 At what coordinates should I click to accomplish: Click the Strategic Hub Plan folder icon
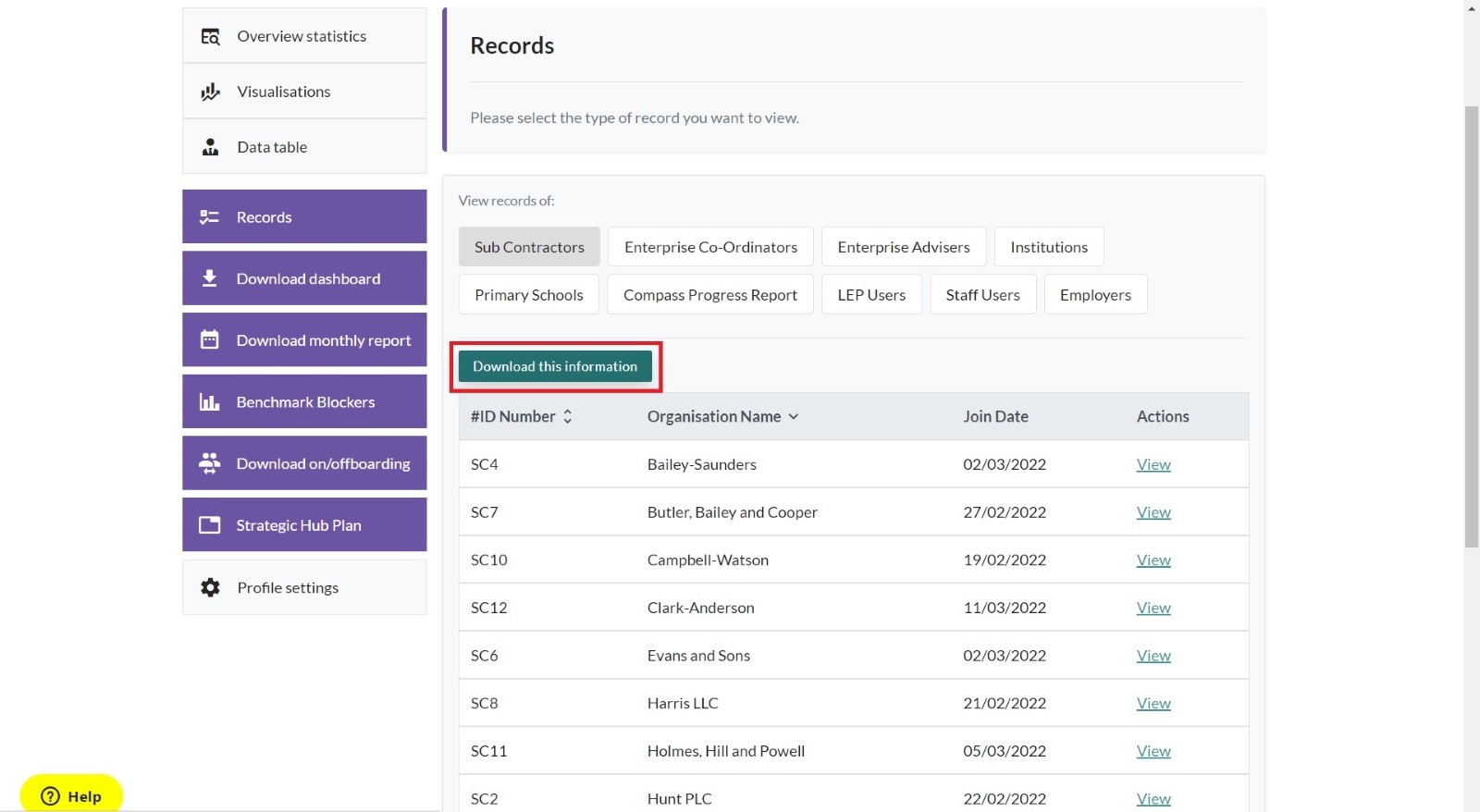pyautogui.click(x=210, y=525)
